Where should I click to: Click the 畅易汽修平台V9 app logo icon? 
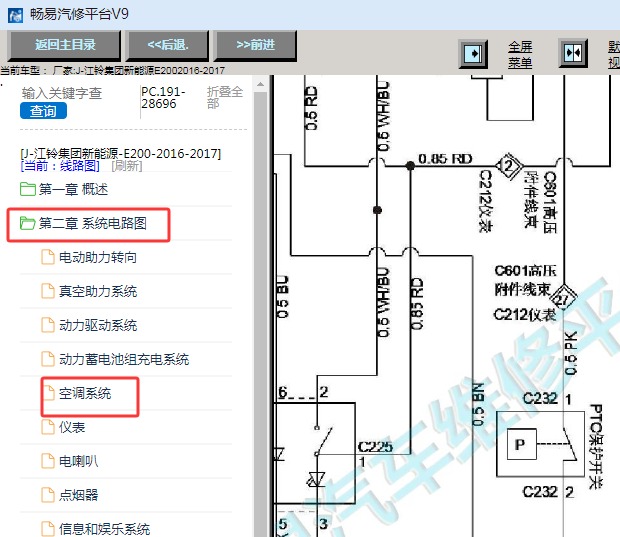[x=15, y=15]
